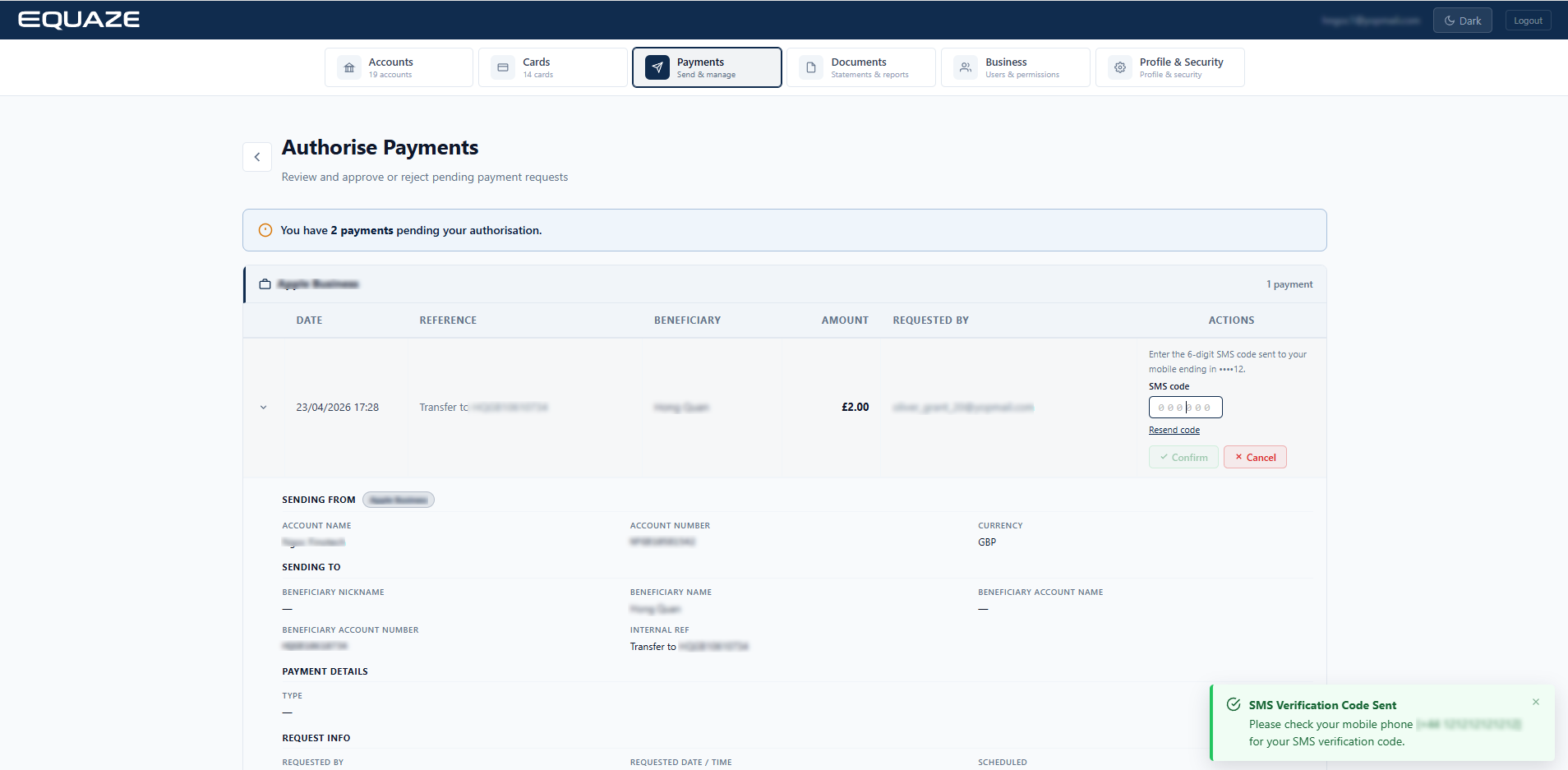Click the Cards credit-card icon
The image size is (1568, 770).
(x=503, y=67)
